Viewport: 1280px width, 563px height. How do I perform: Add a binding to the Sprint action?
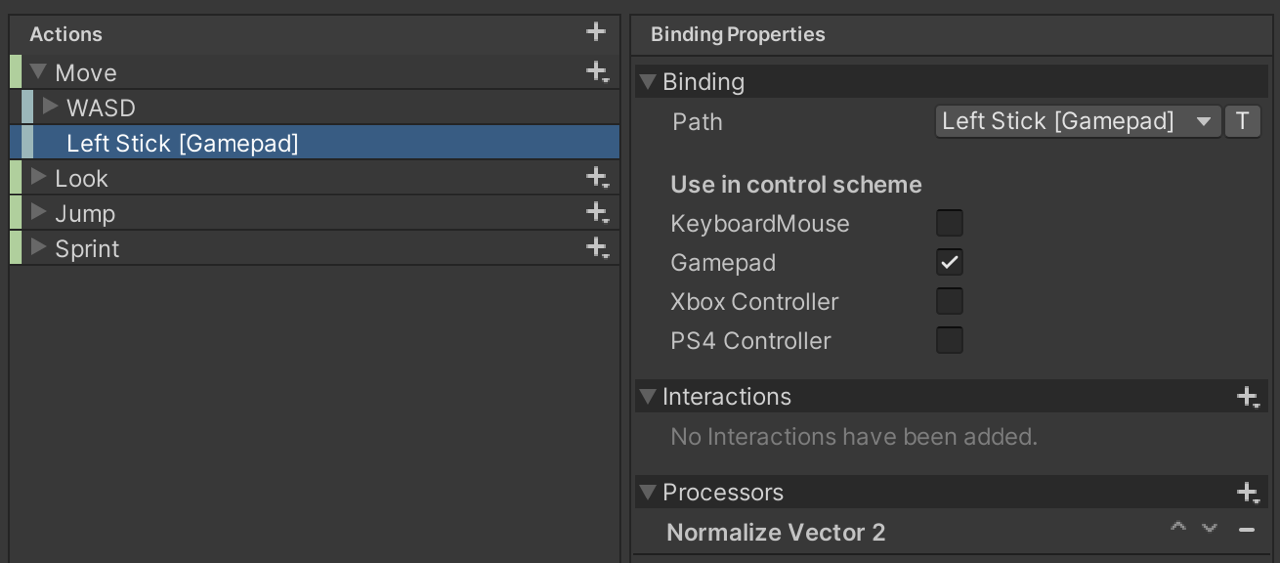click(x=597, y=248)
